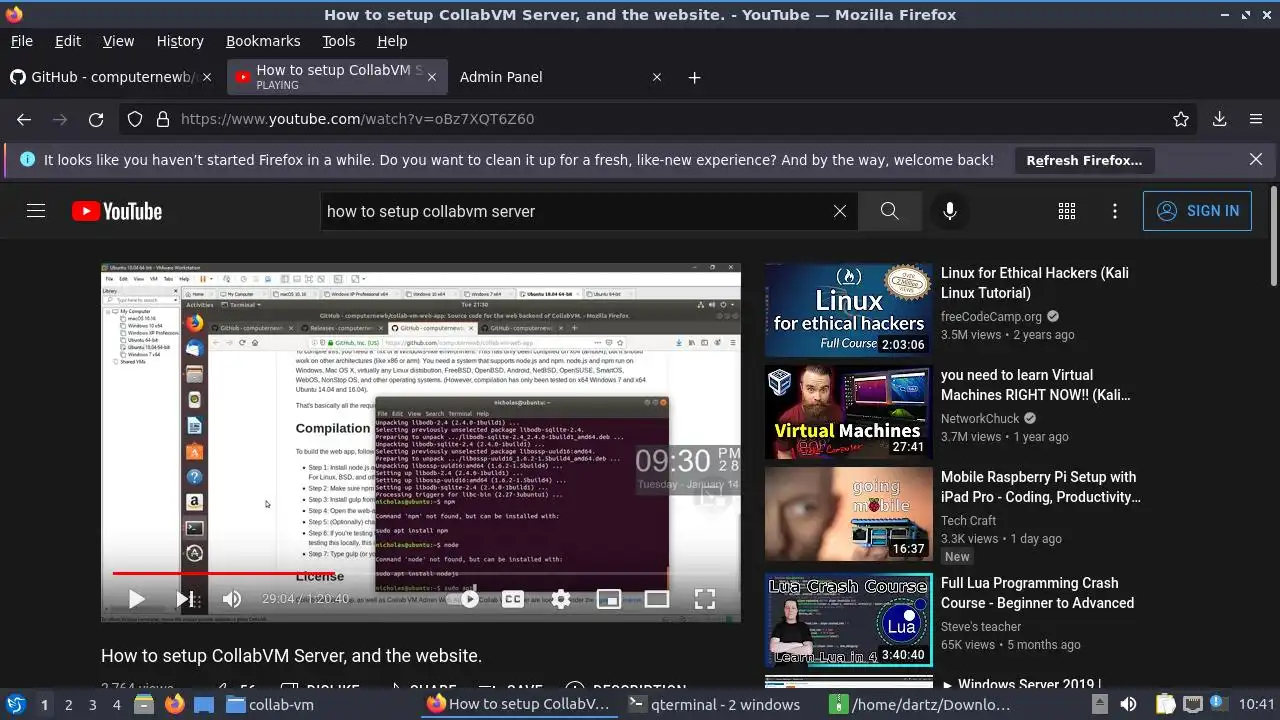Screen dimensions: 1280x720
Task: Open video player settings gear
Action: (x=561, y=599)
